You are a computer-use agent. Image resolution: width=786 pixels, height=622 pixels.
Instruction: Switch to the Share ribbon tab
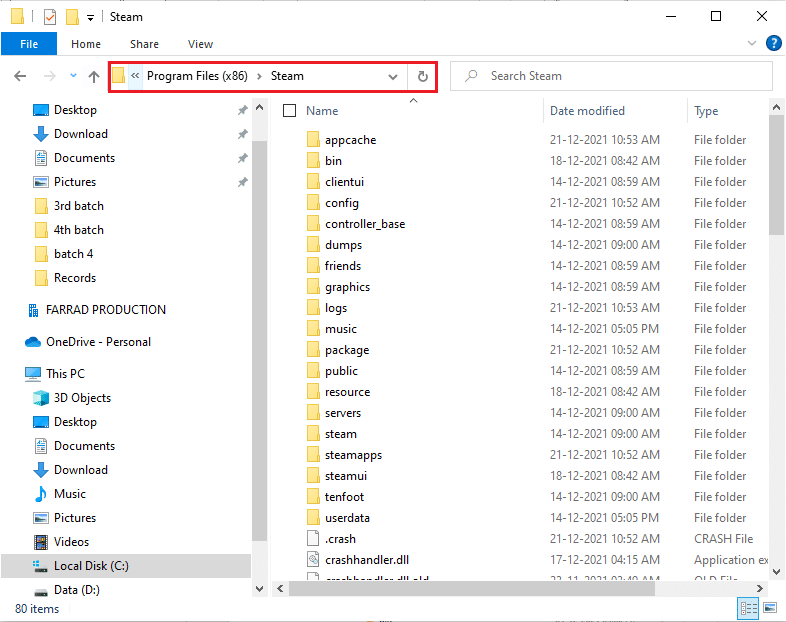(144, 44)
